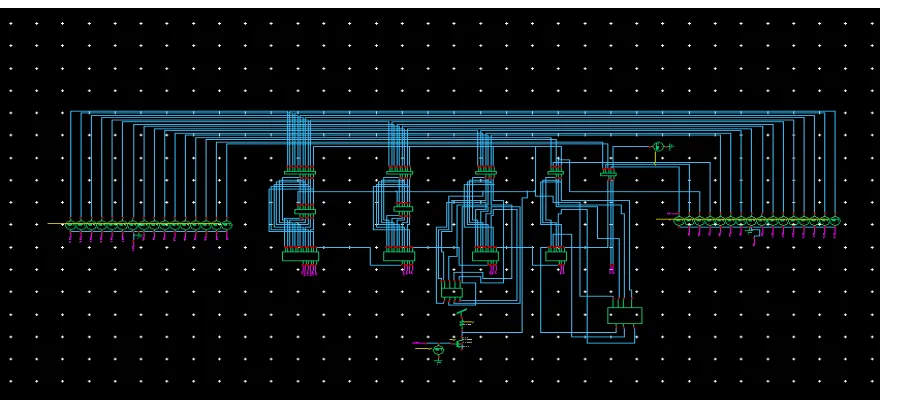898x400 pixels.
Task: Select the circular source symbol at top right
Action: click(658, 147)
